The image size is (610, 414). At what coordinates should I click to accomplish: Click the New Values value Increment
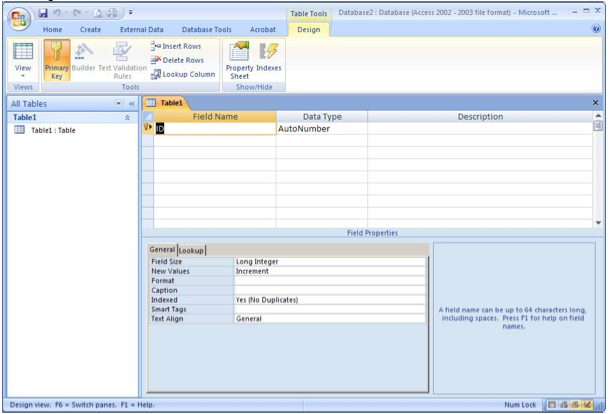[x=330, y=271]
